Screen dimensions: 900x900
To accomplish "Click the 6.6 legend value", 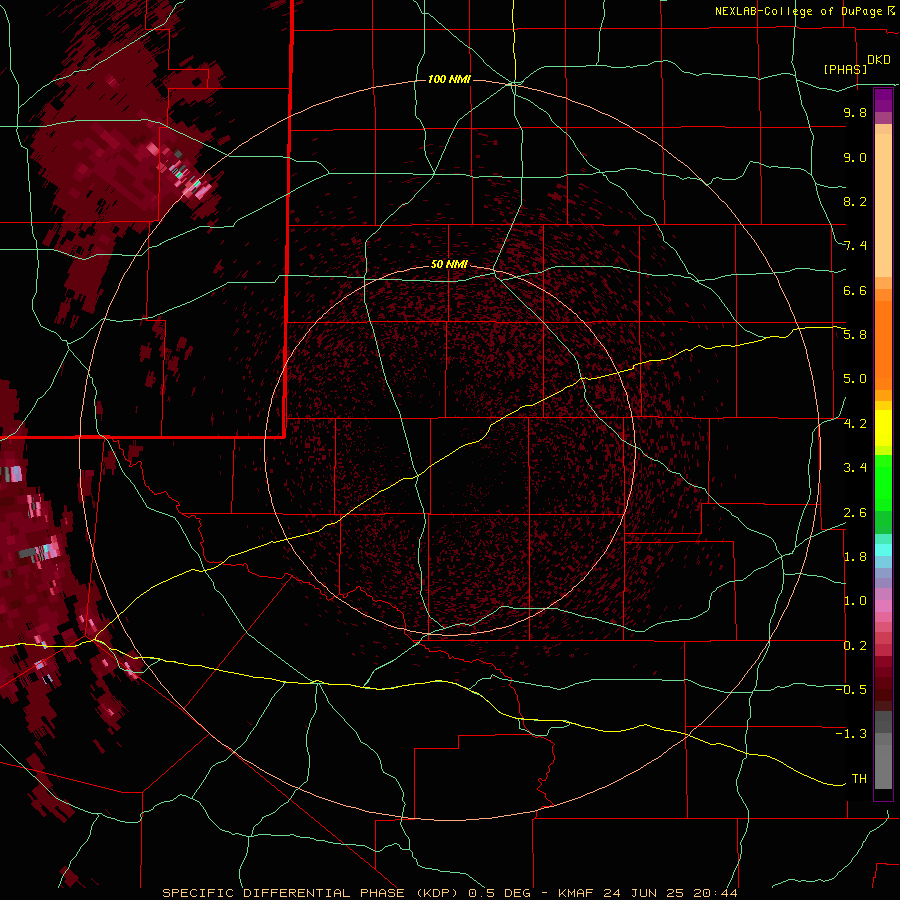I will click(855, 290).
